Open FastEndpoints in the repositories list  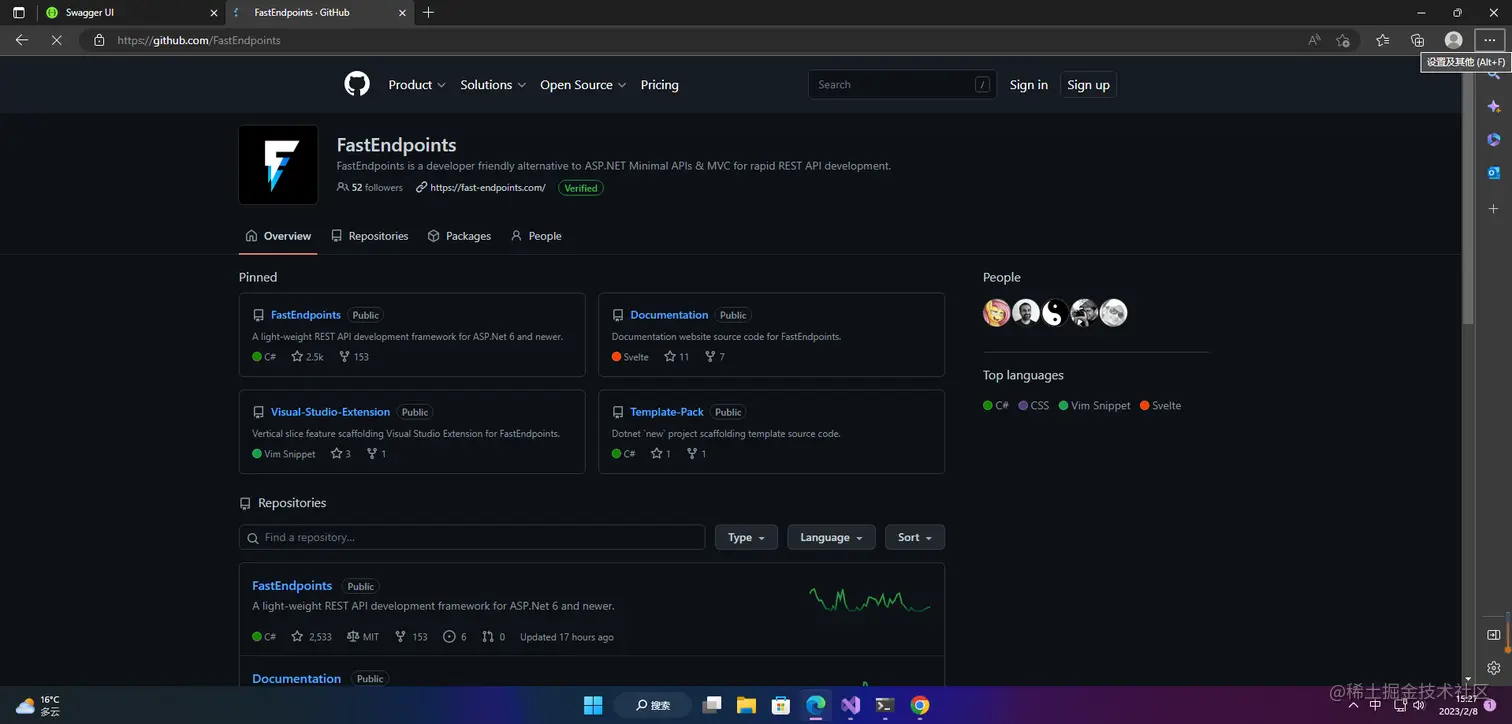tap(292, 586)
